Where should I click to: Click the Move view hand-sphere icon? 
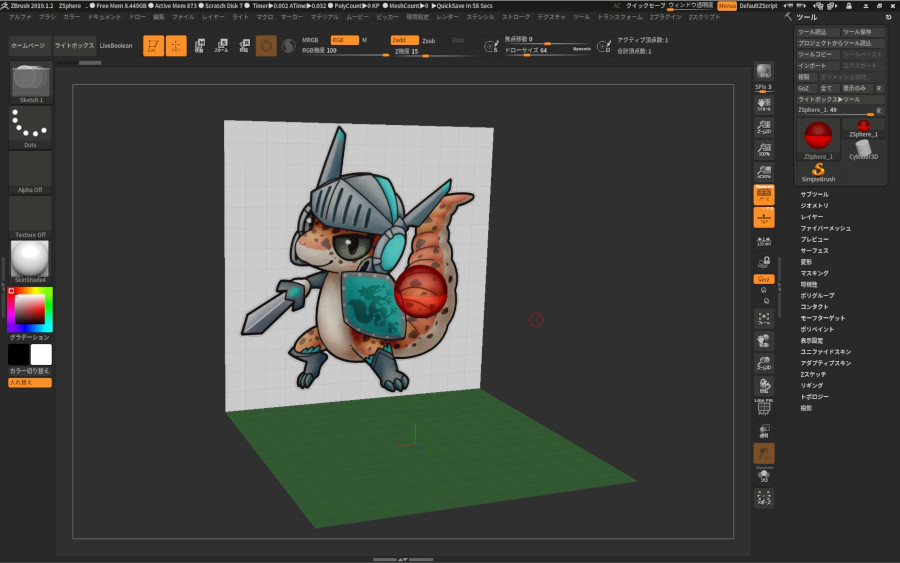[x=764, y=341]
